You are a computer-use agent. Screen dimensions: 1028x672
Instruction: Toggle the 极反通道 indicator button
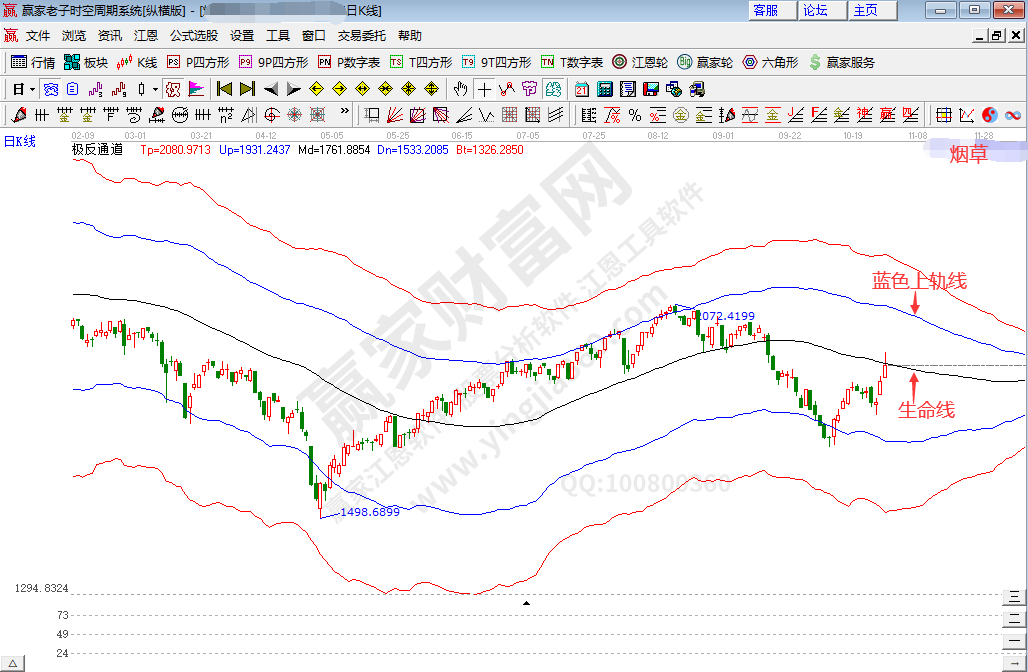pos(97,150)
